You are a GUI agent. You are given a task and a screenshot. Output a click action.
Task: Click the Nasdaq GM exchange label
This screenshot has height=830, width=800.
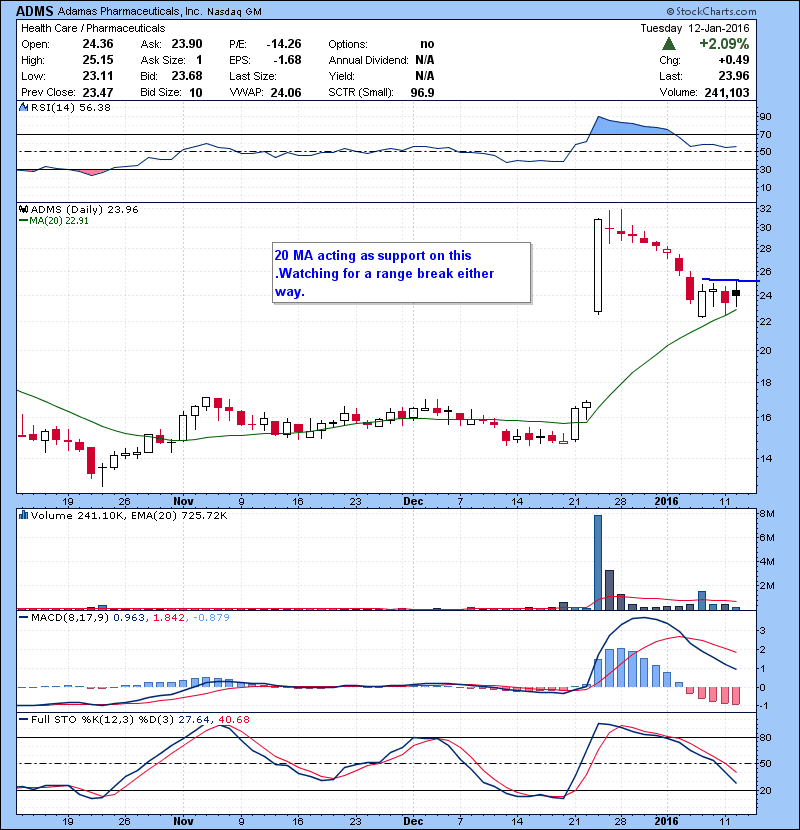point(234,12)
